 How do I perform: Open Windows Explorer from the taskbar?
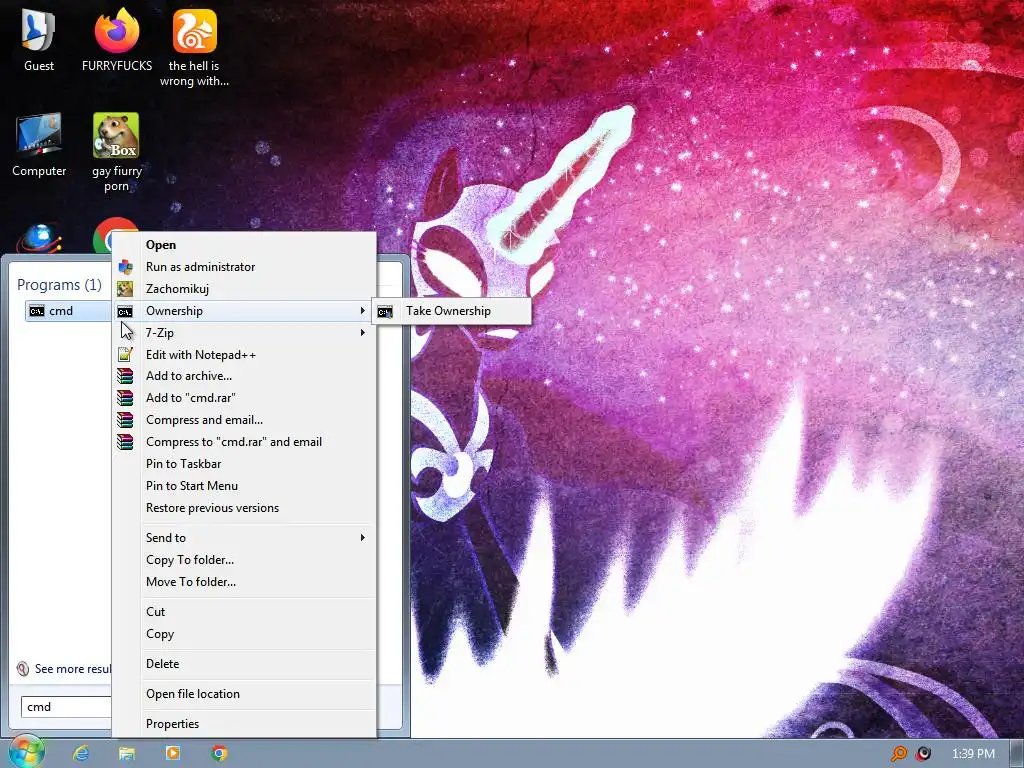(127, 753)
